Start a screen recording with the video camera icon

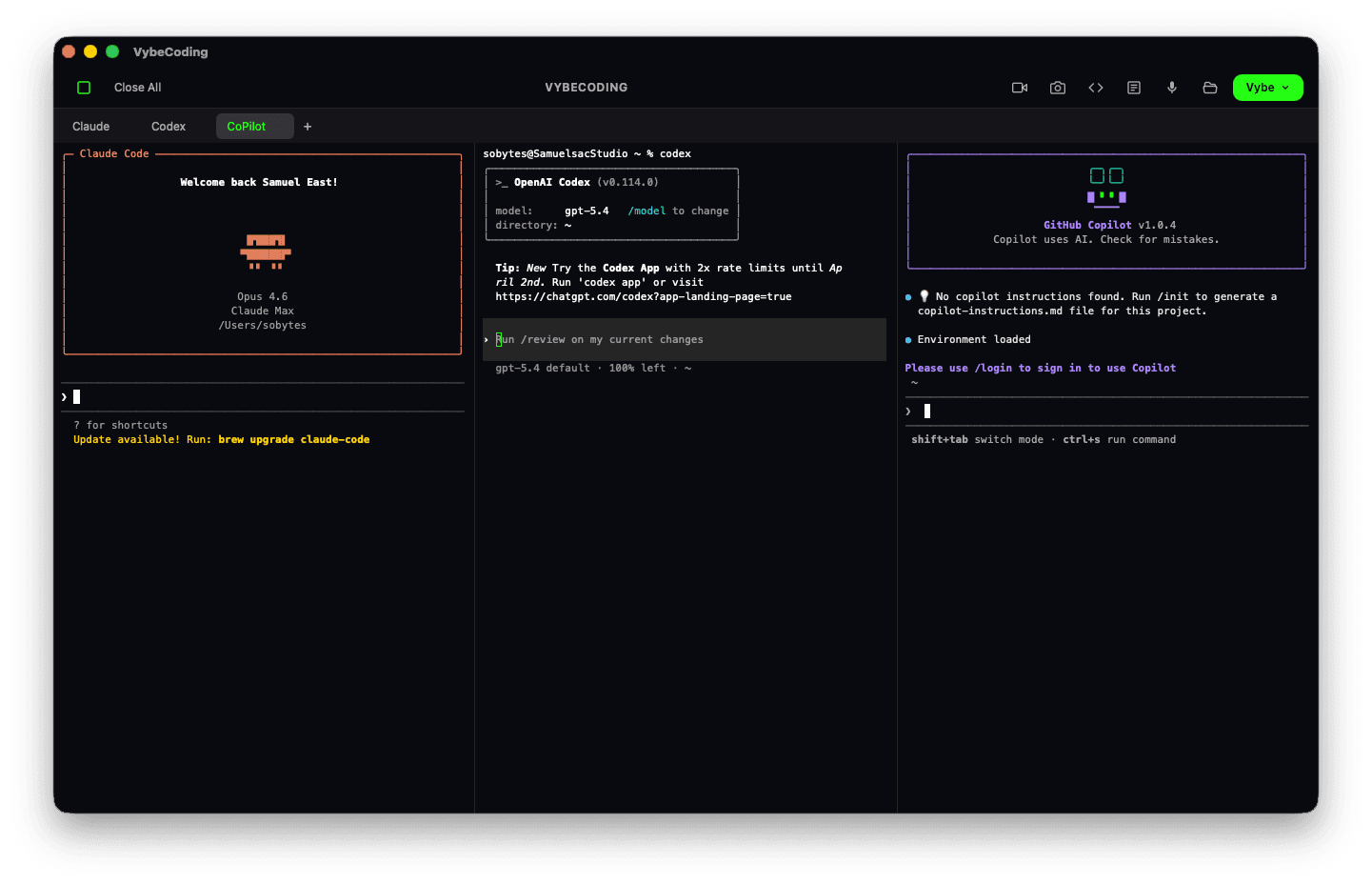[x=1019, y=87]
